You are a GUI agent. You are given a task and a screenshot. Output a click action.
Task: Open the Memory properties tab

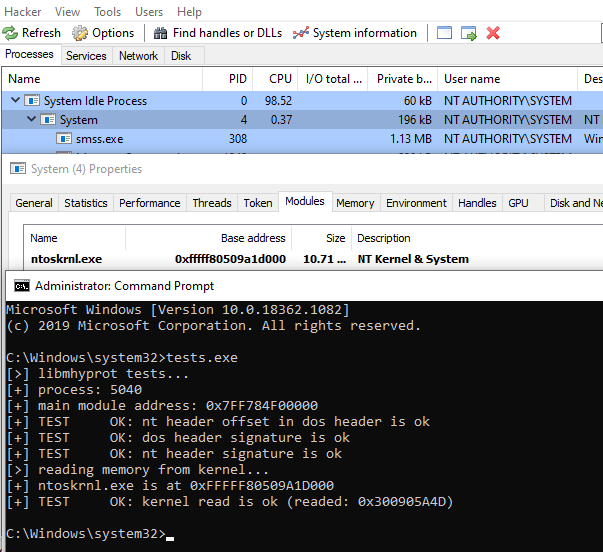355,203
